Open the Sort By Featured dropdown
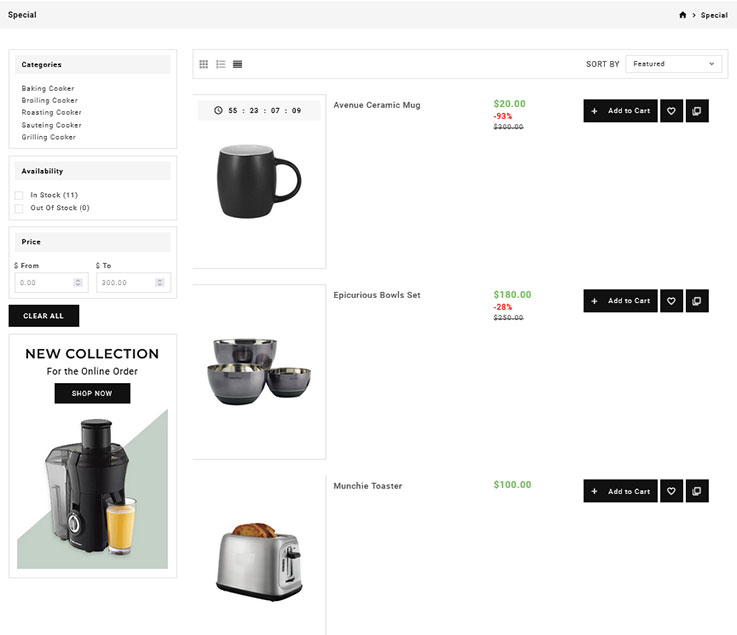The width and height of the screenshot is (737, 635). pyautogui.click(x=673, y=64)
